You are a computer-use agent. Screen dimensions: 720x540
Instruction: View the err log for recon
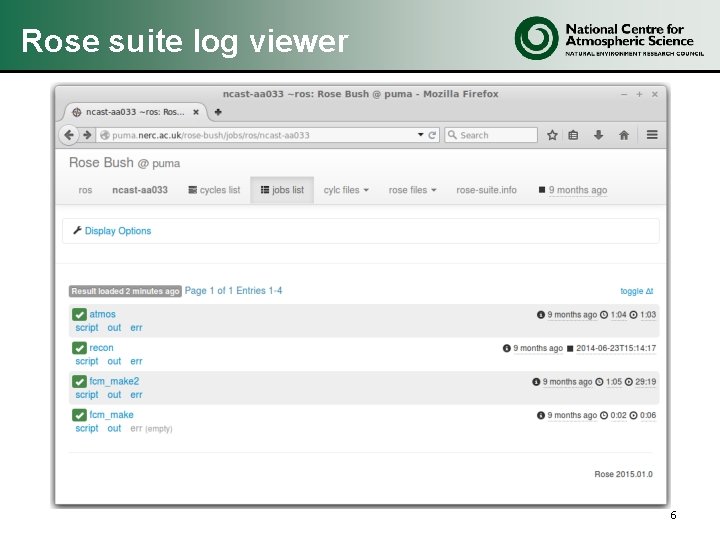click(136, 361)
